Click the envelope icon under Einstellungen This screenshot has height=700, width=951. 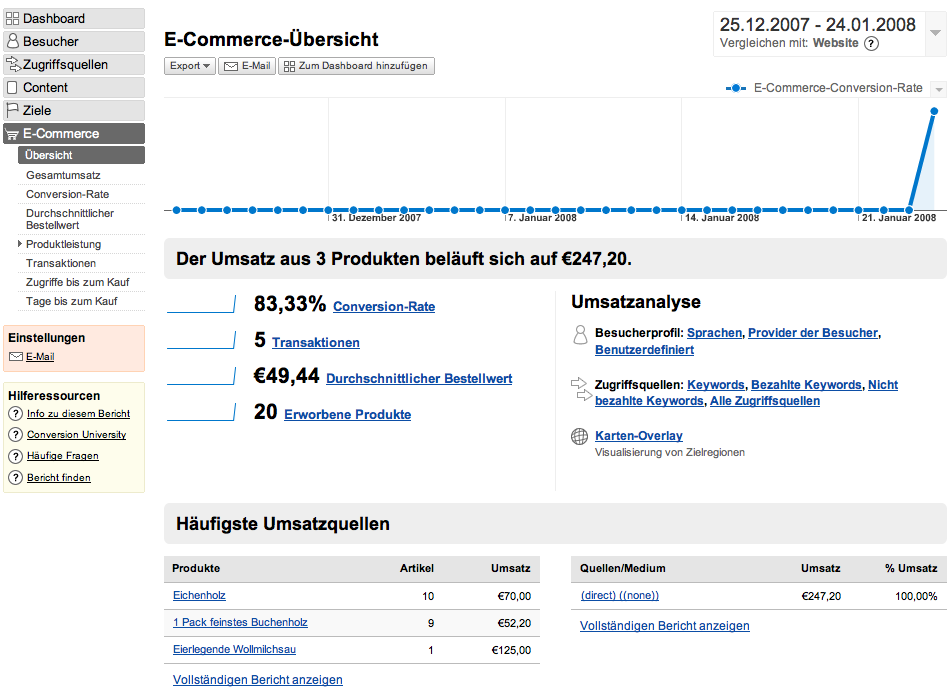tap(16, 357)
